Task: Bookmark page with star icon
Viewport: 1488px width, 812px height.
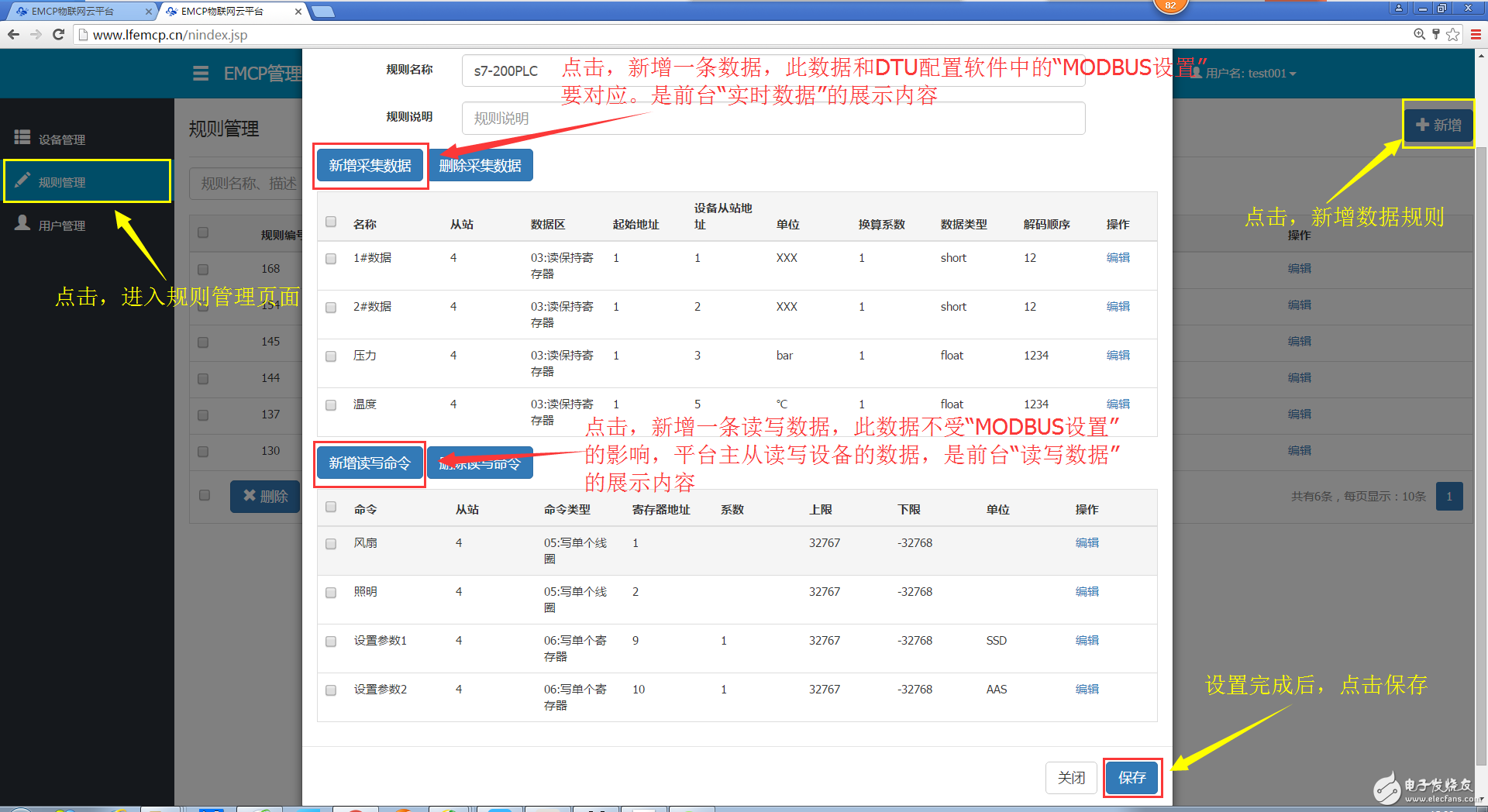Action: tap(1453, 34)
